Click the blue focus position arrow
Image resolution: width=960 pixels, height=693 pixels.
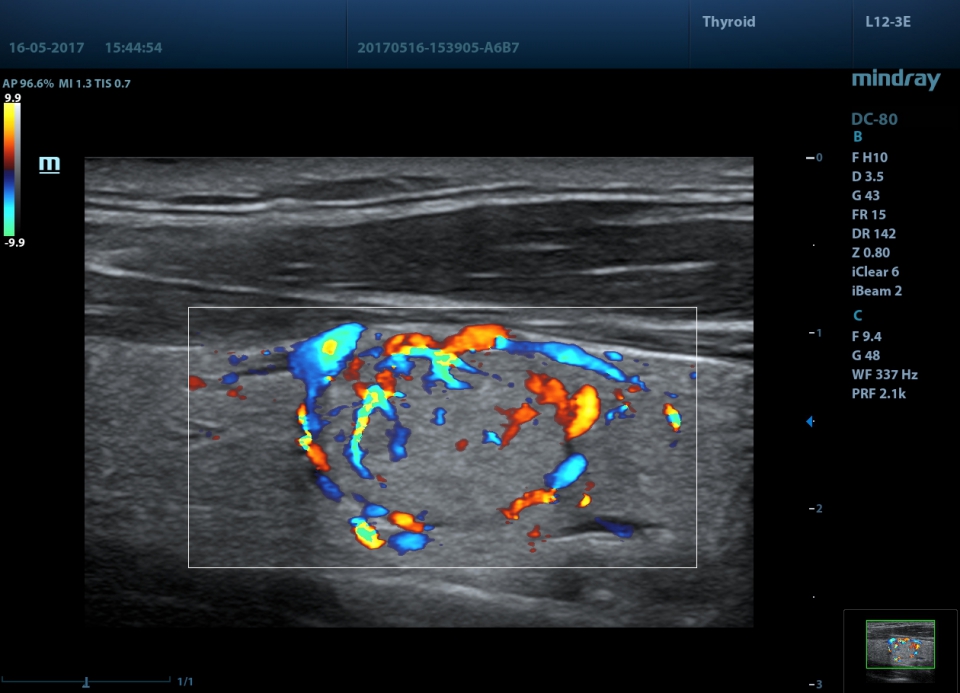click(x=811, y=422)
